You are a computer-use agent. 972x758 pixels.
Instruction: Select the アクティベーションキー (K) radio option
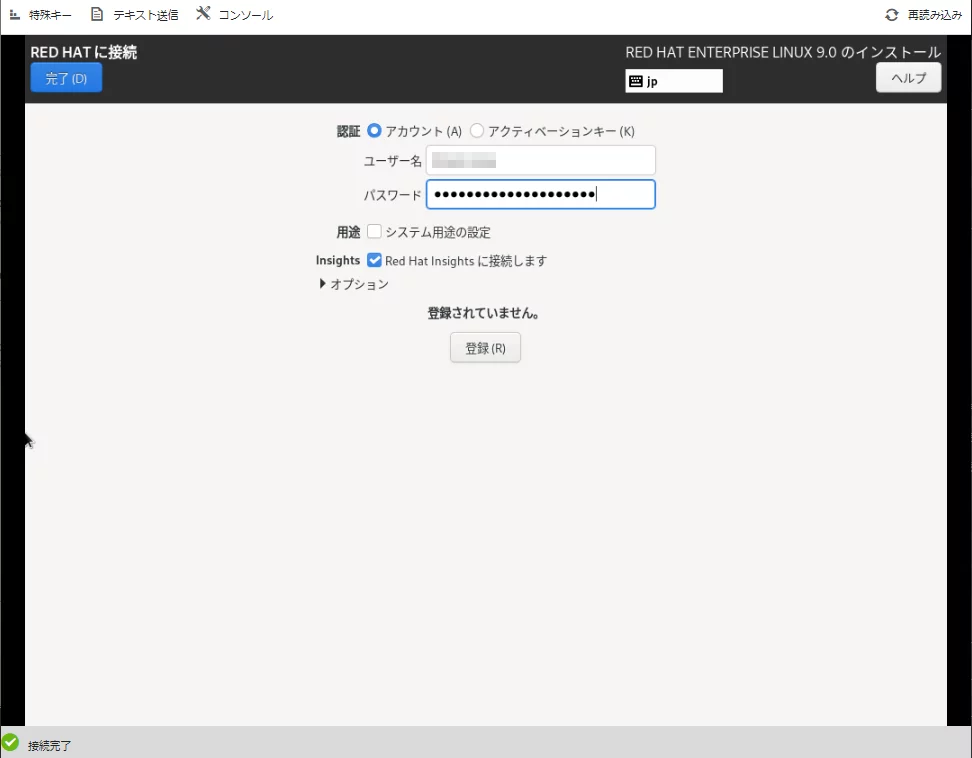point(477,131)
